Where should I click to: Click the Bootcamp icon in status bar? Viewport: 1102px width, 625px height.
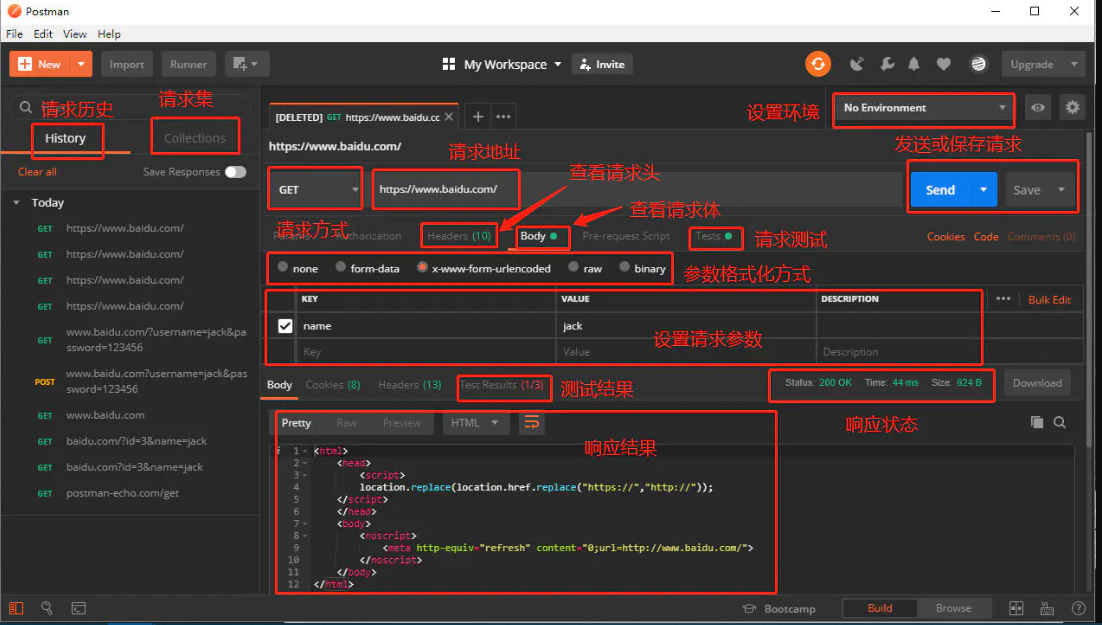[x=749, y=609]
